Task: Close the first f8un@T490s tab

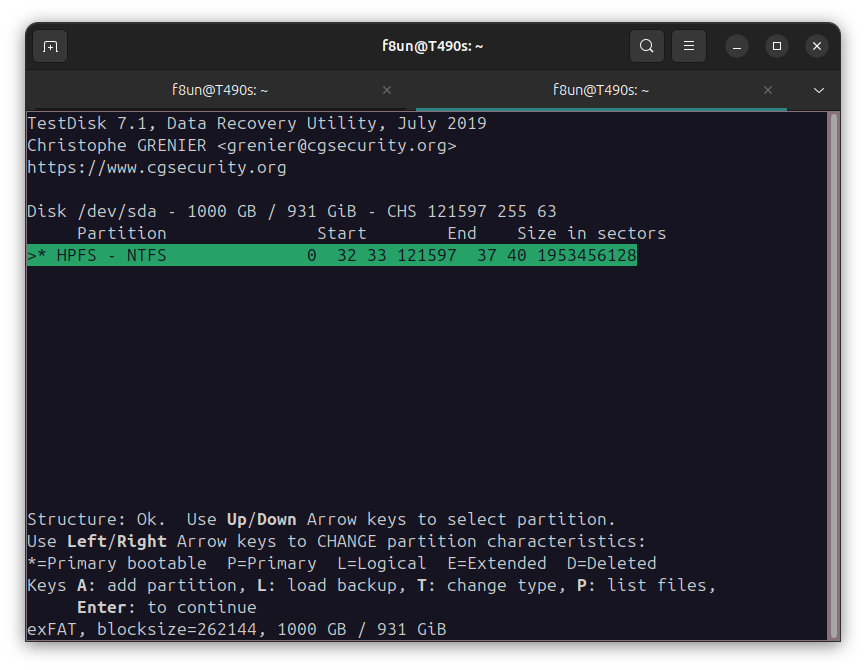Action: pyautogui.click(x=387, y=90)
